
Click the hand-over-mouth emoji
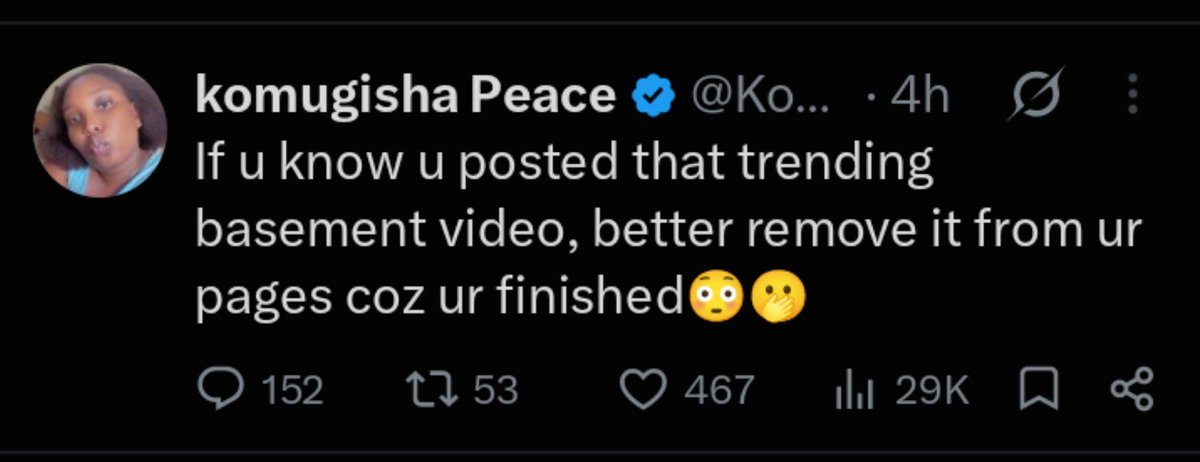(778, 296)
